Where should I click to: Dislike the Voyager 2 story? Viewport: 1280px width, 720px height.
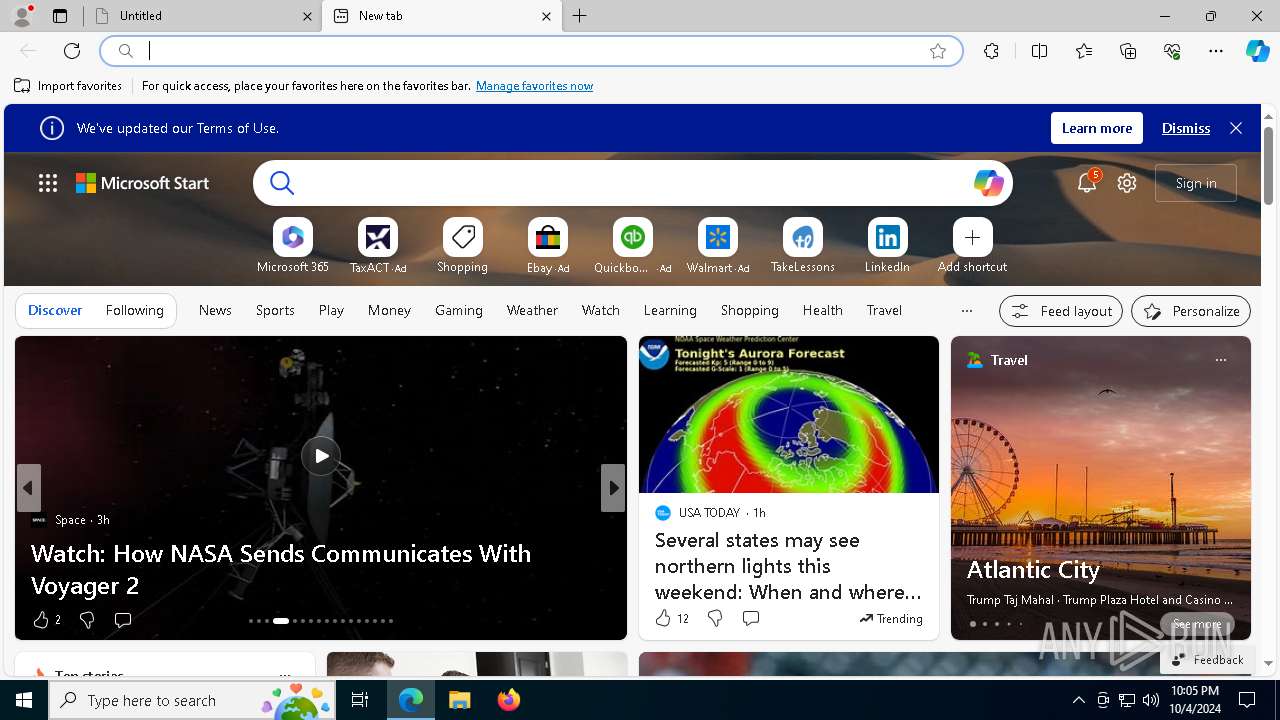[87, 620]
